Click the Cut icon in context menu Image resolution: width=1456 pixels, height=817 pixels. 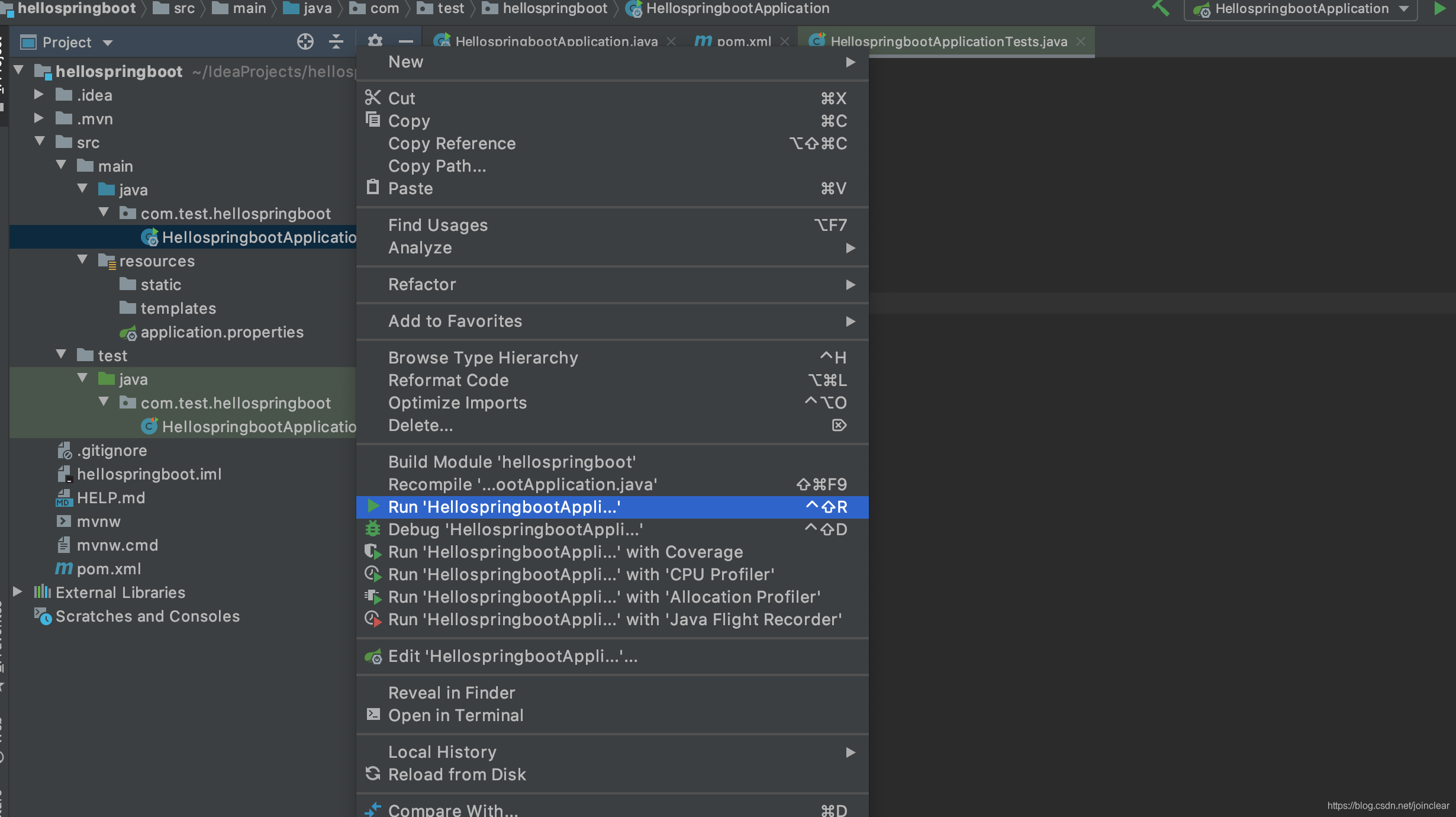tap(374, 97)
